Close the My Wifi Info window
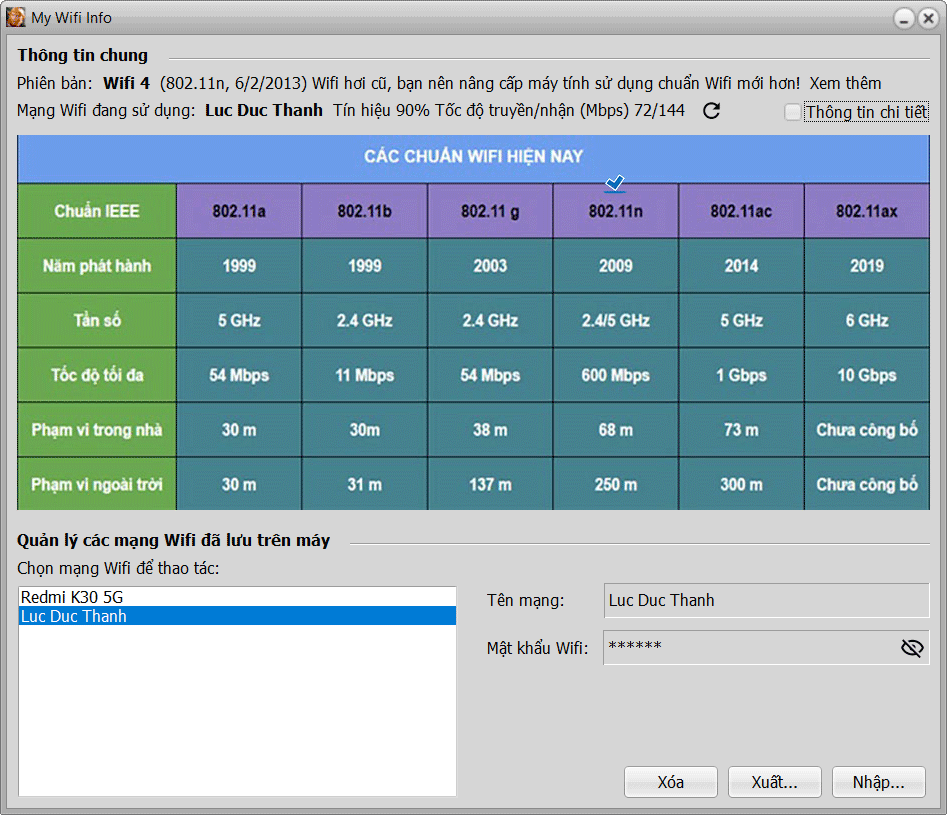The width and height of the screenshot is (947, 815). point(929,18)
